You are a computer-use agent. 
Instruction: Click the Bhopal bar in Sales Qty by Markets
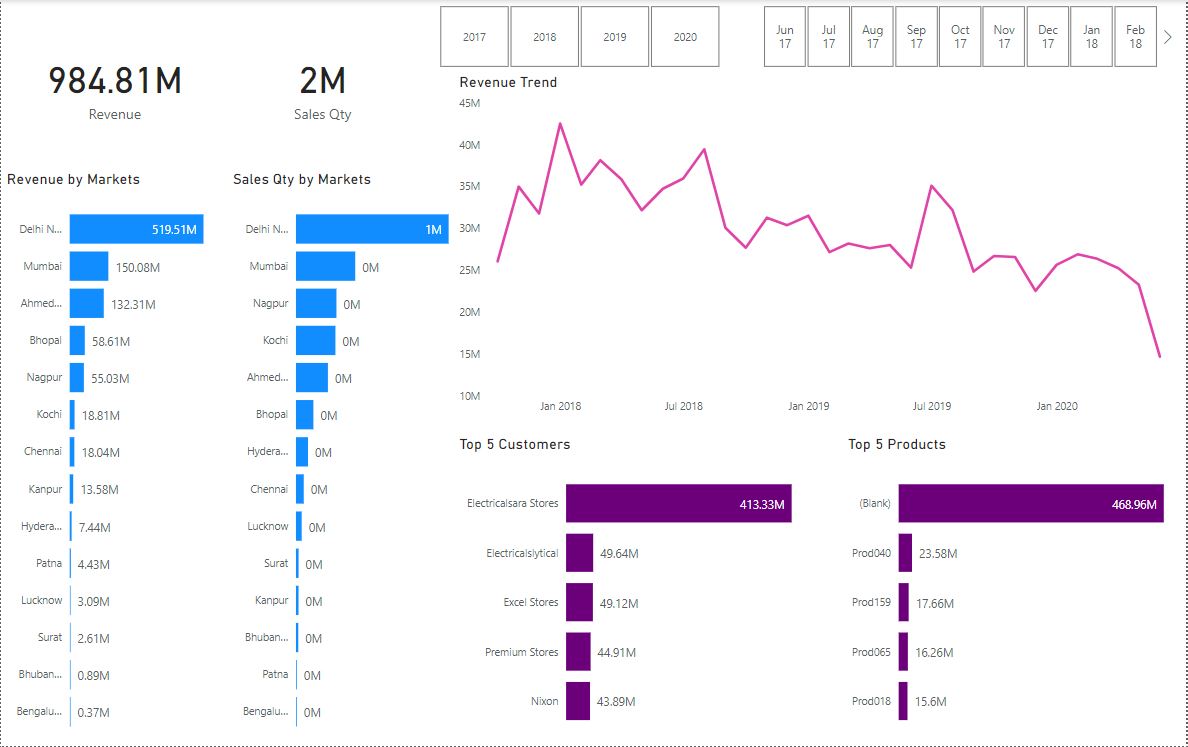305,414
